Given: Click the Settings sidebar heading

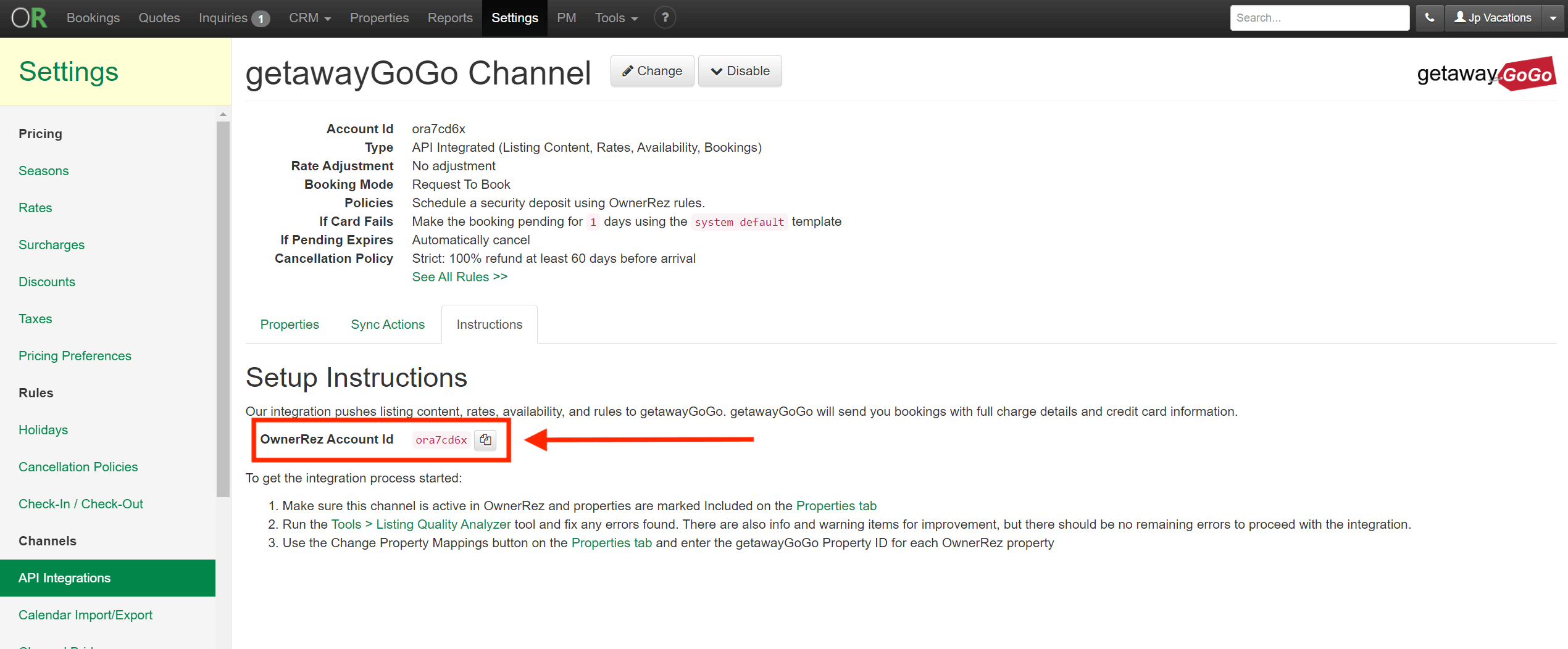Looking at the screenshot, I should 69,72.
